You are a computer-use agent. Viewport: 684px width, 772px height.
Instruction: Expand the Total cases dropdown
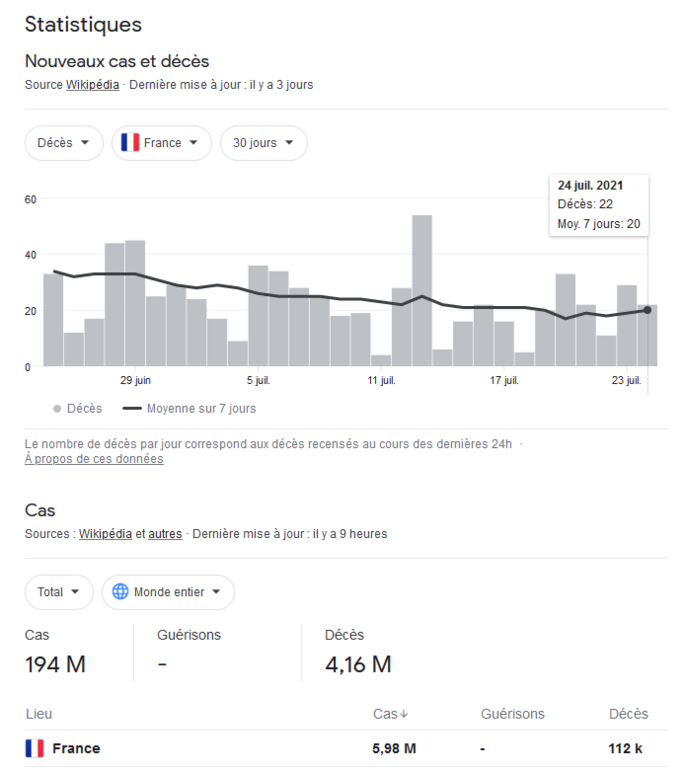[x=59, y=592]
